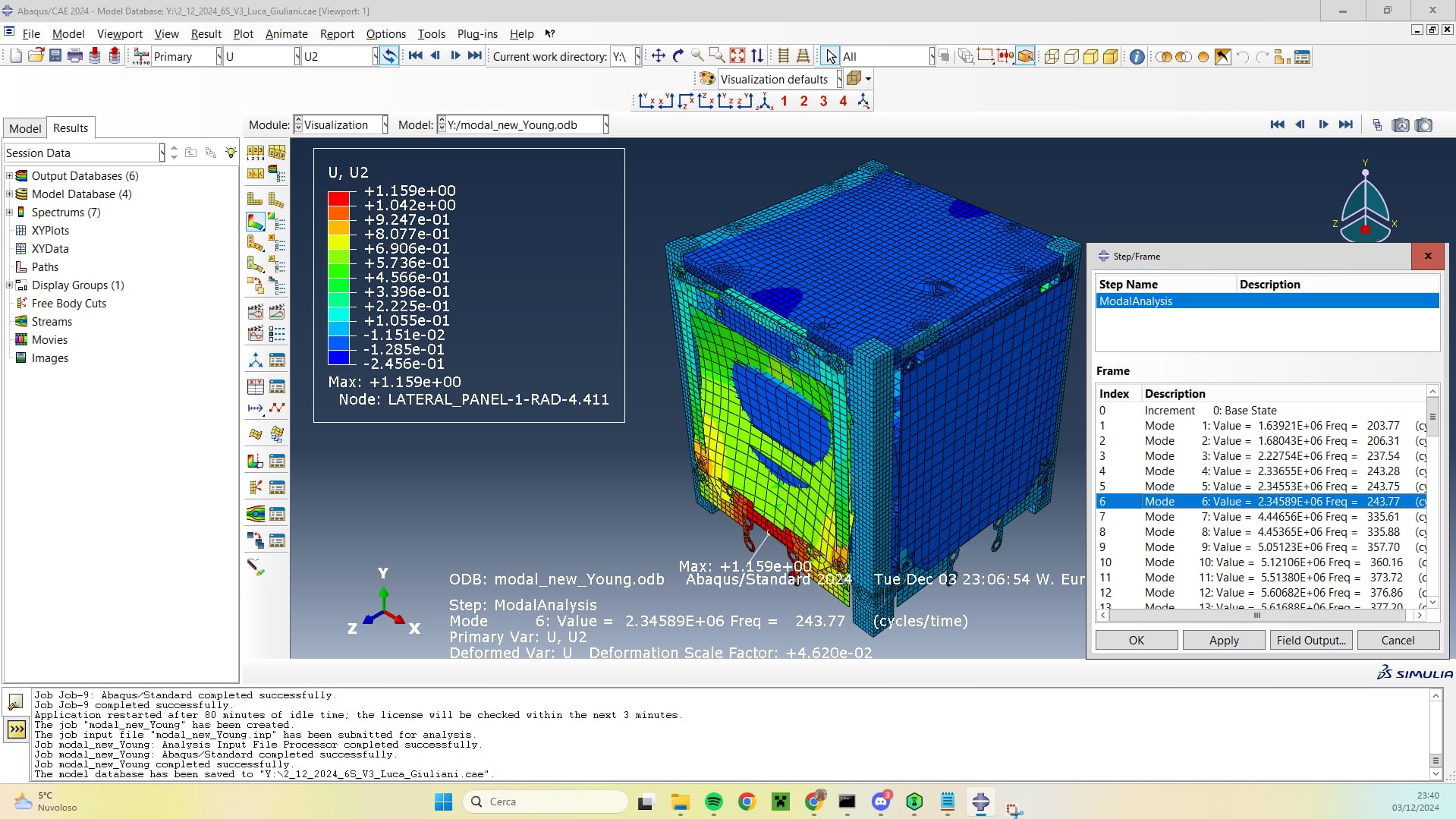Switch render style to Hidden
1456x819 pixels.
1071,57
